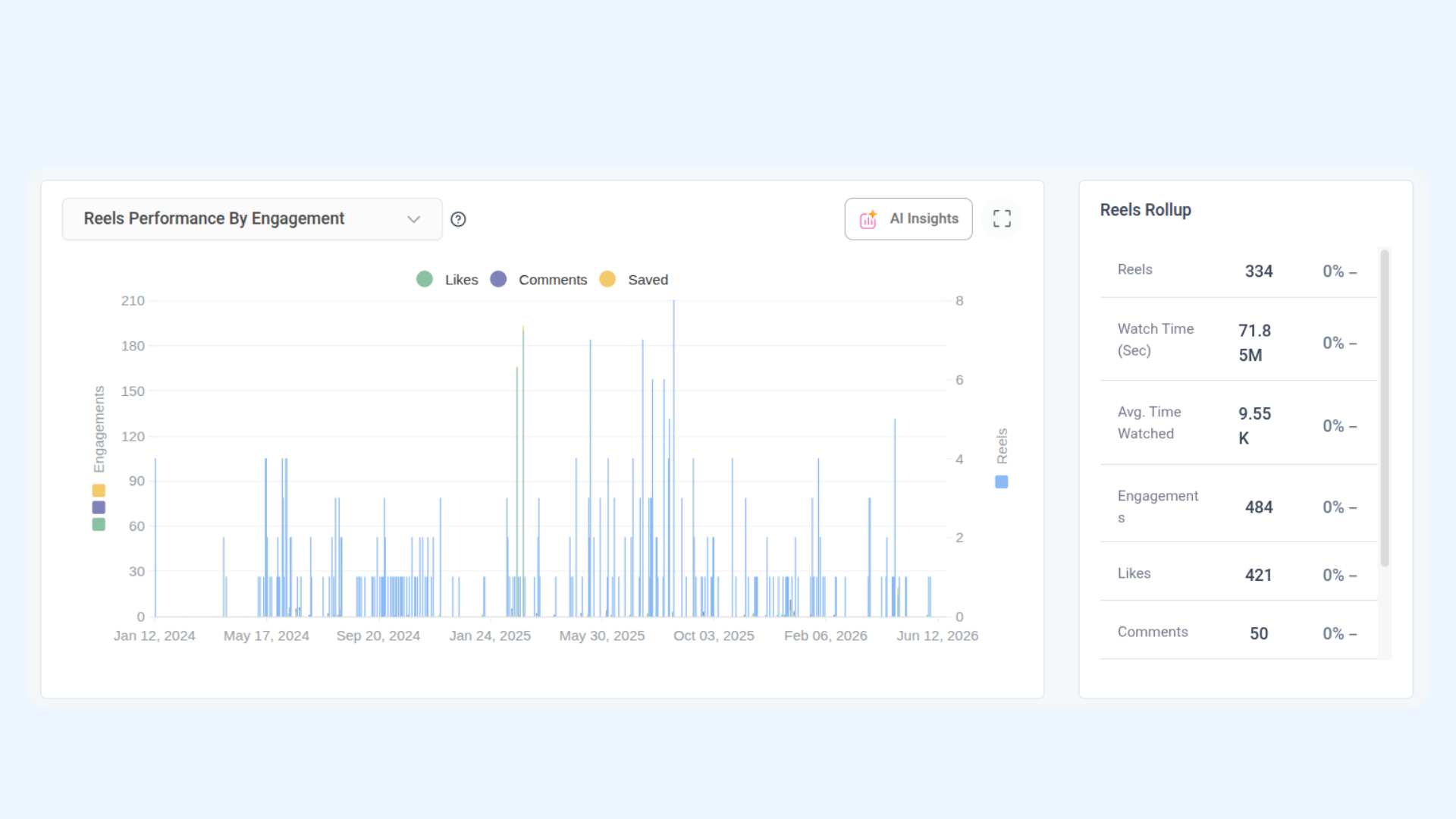Click the Reels Rollup scrollbar
This screenshot has height=819, width=1456.
click(x=1385, y=408)
